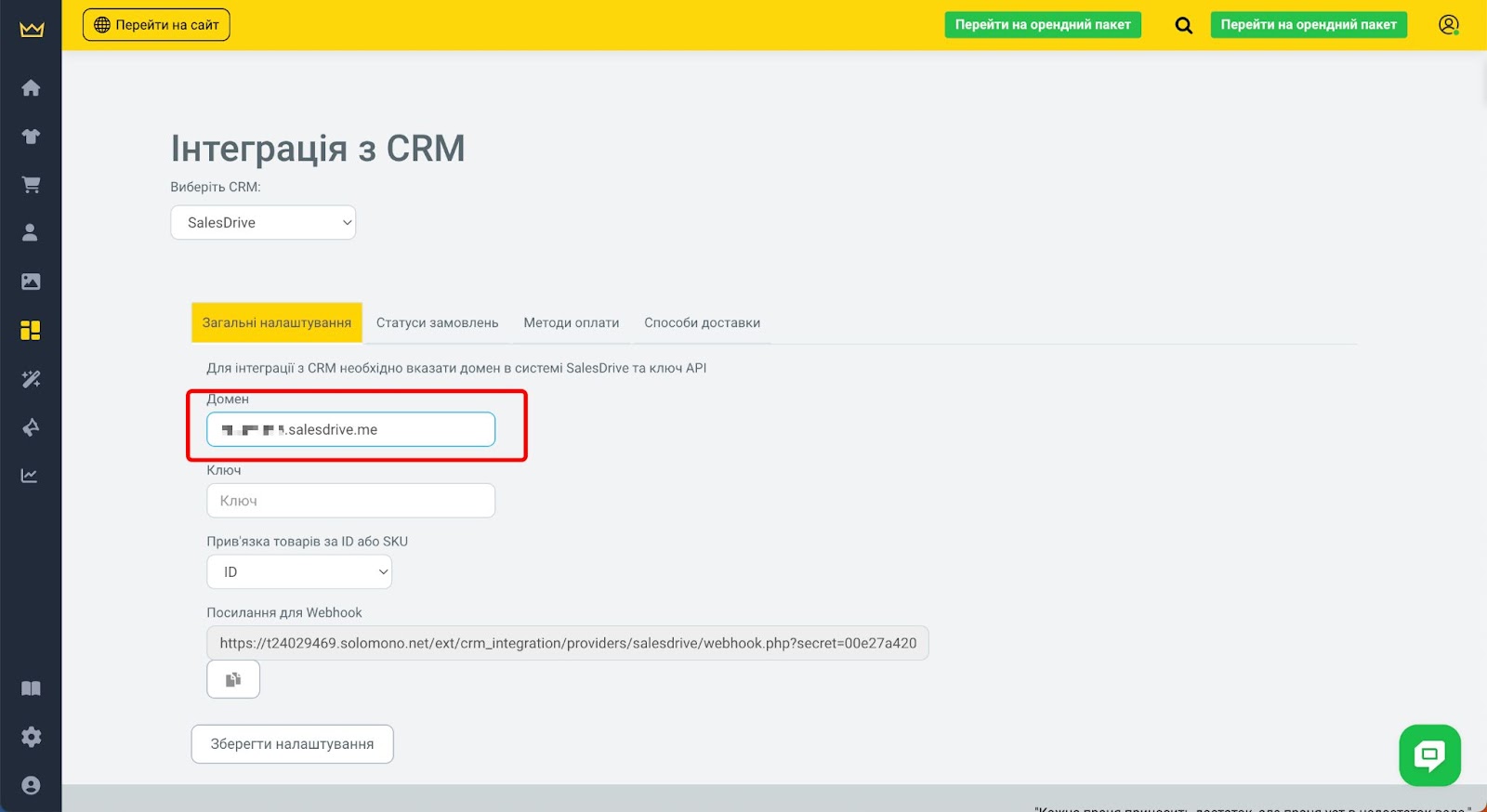Screen dimensions: 1487x812
Task: Click the Інтеграція з CRM heading
Action: pyautogui.click(x=318, y=149)
